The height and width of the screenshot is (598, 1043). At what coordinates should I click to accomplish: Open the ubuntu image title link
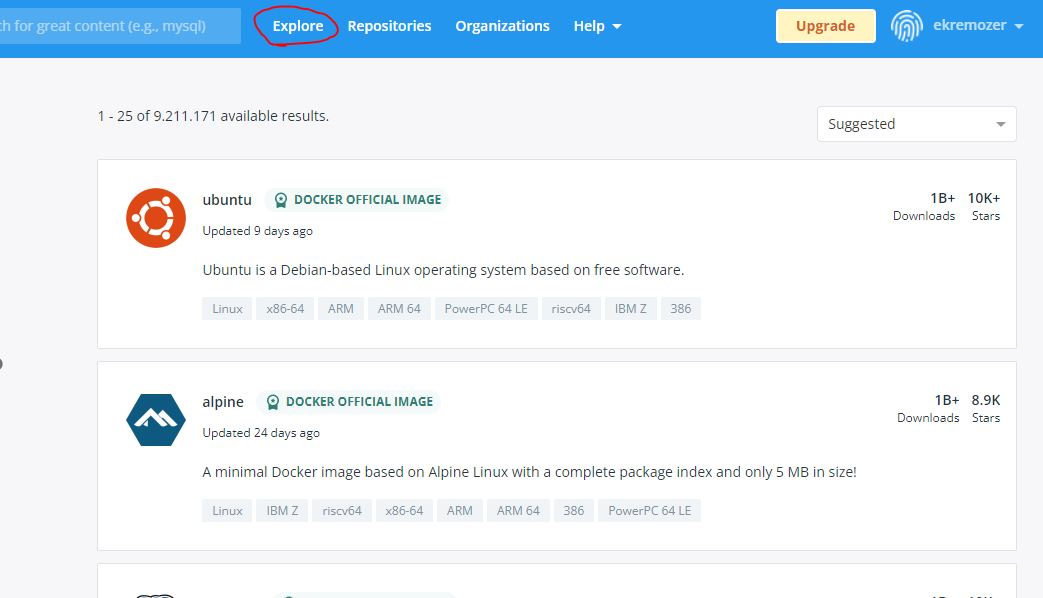(x=227, y=200)
